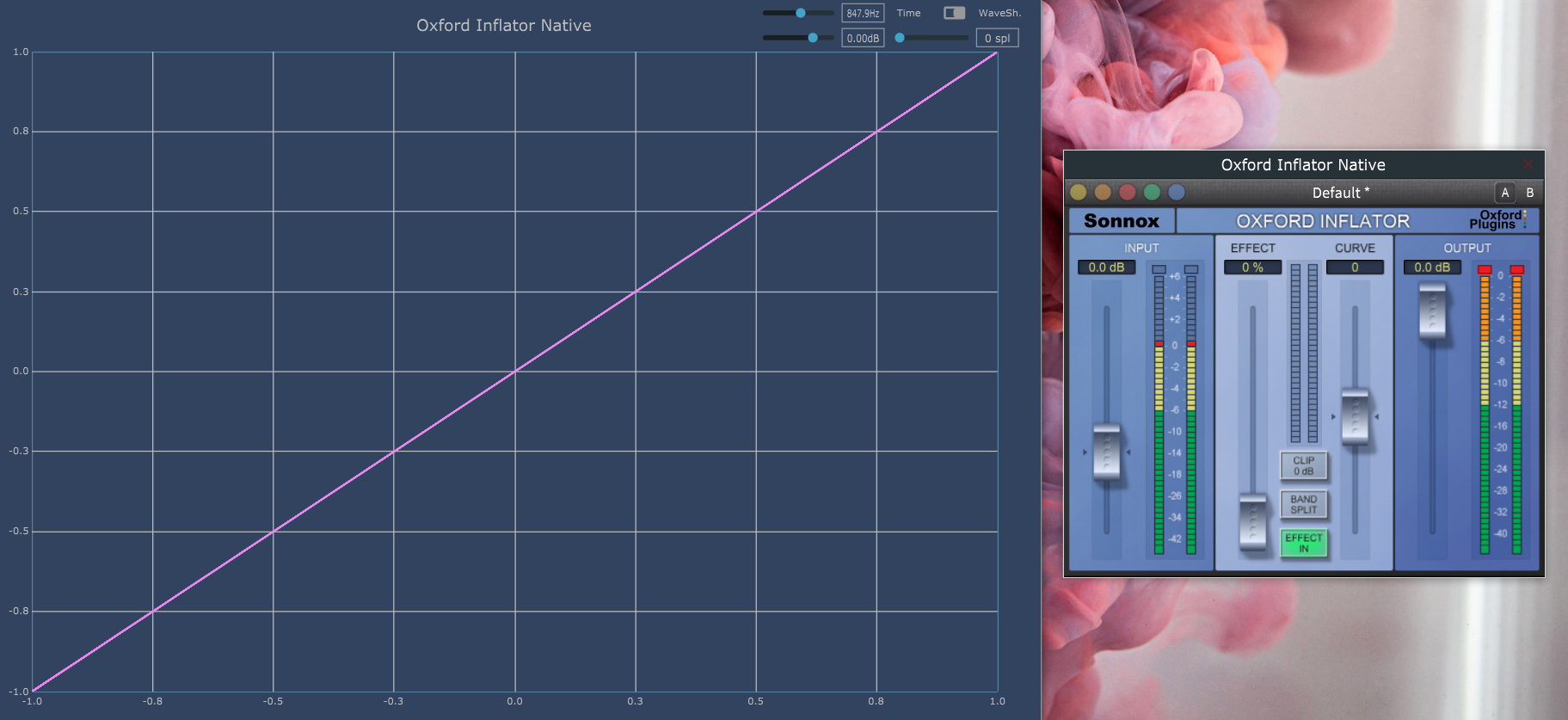Open the Default * preset name menu

(1340, 193)
